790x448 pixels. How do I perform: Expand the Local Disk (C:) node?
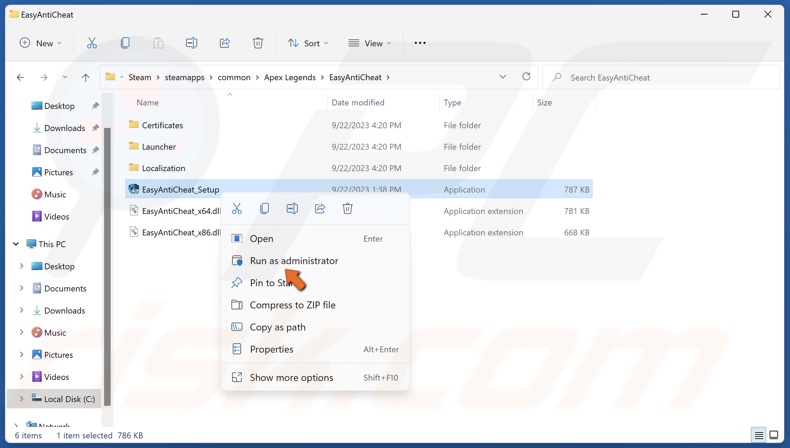[21, 399]
